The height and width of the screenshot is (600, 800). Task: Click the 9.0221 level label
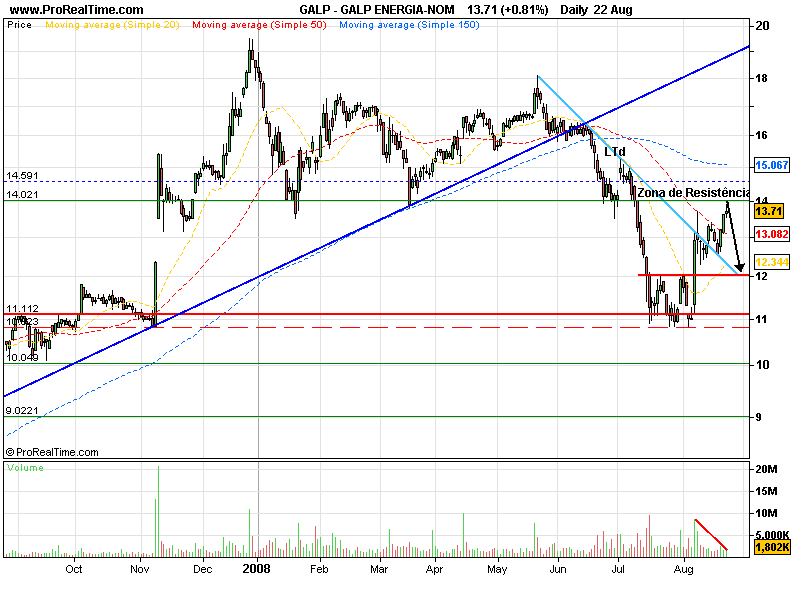(22, 411)
